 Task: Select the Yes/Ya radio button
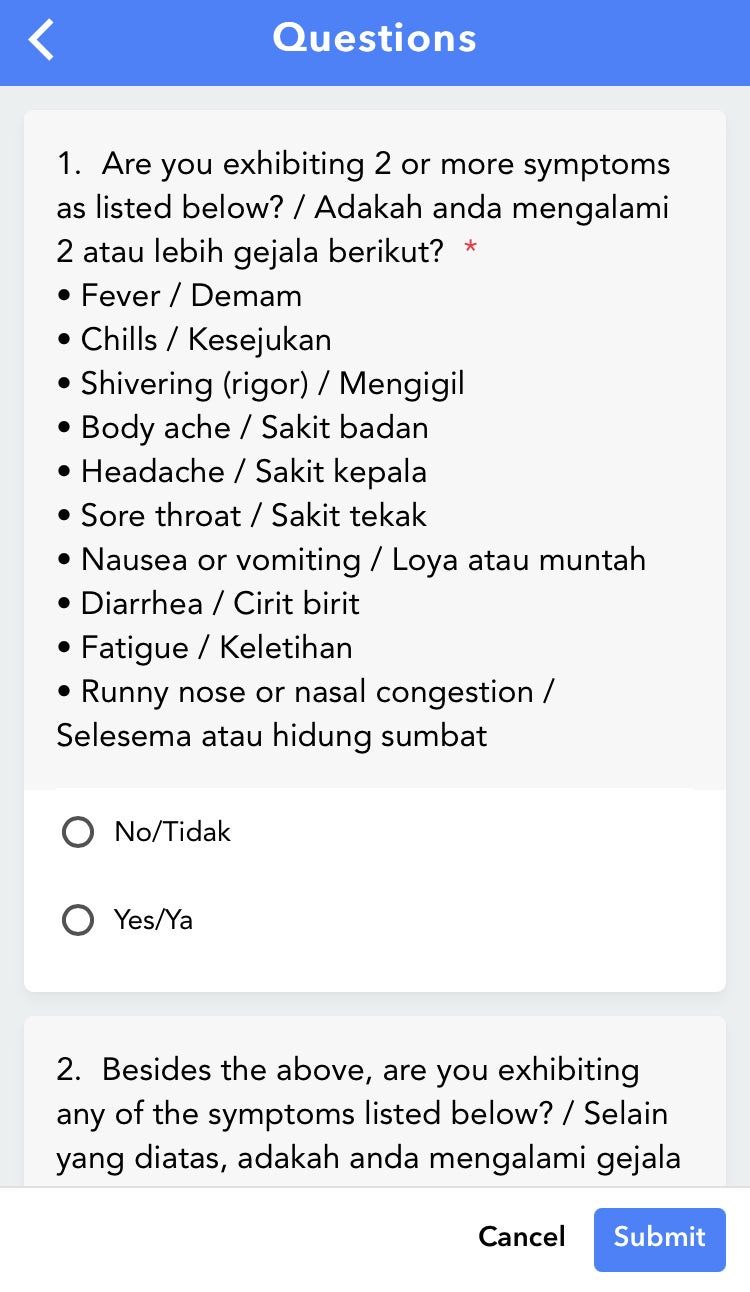tap(78, 920)
